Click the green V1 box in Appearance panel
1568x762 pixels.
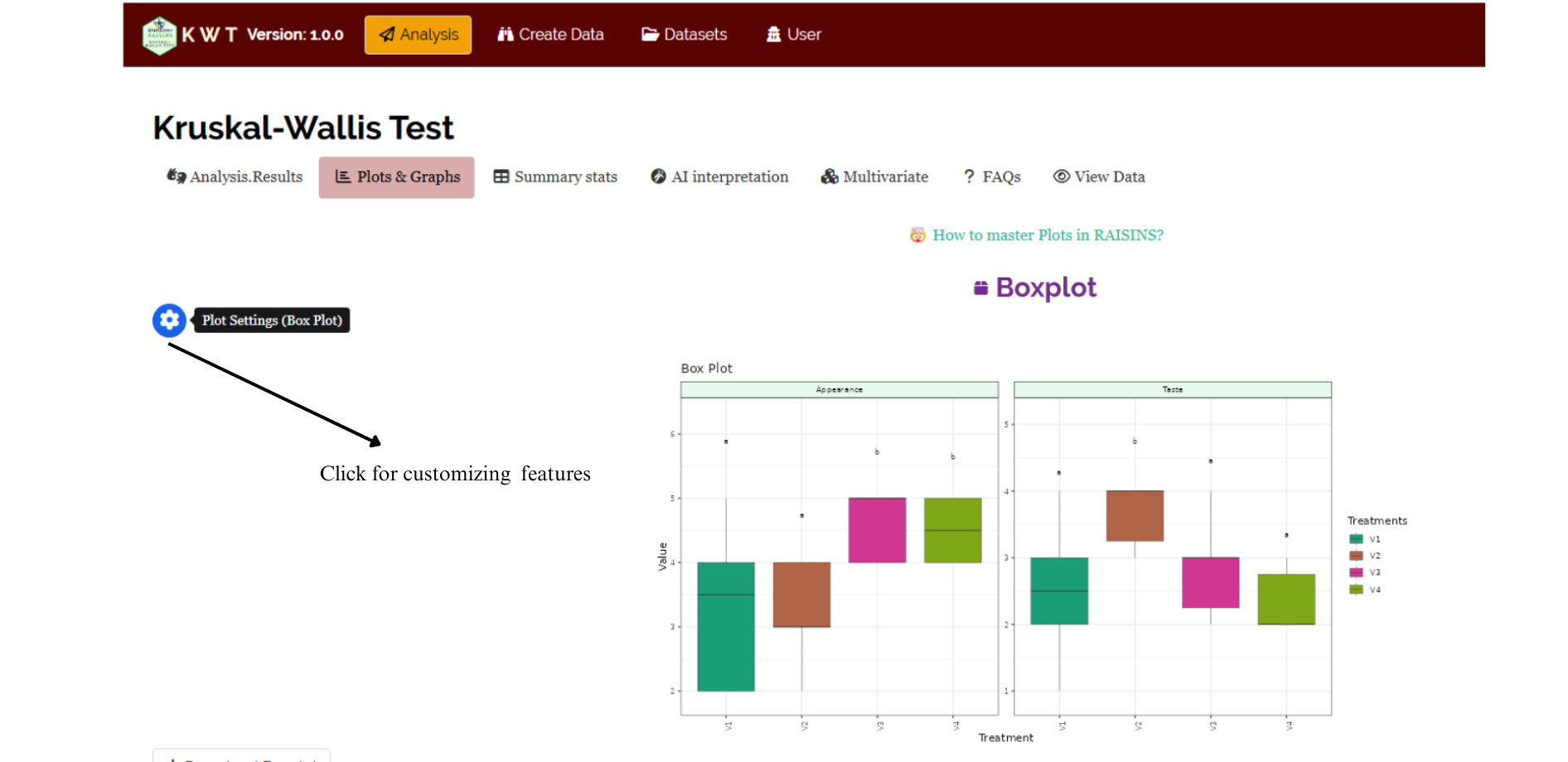point(726,627)
